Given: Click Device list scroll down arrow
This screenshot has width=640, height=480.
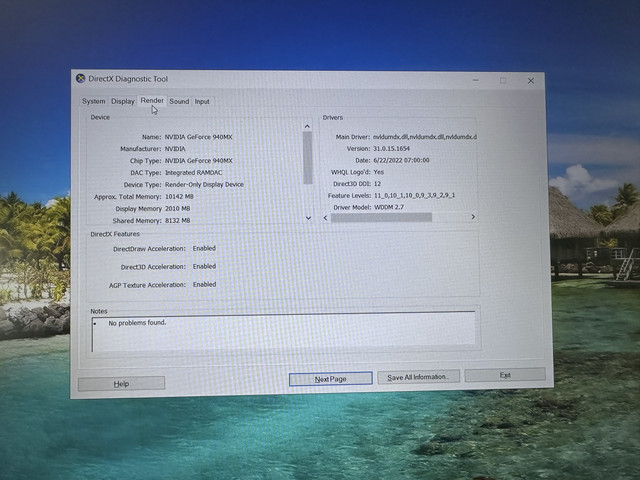Looking at the screenshot, I should coord(308,218).
